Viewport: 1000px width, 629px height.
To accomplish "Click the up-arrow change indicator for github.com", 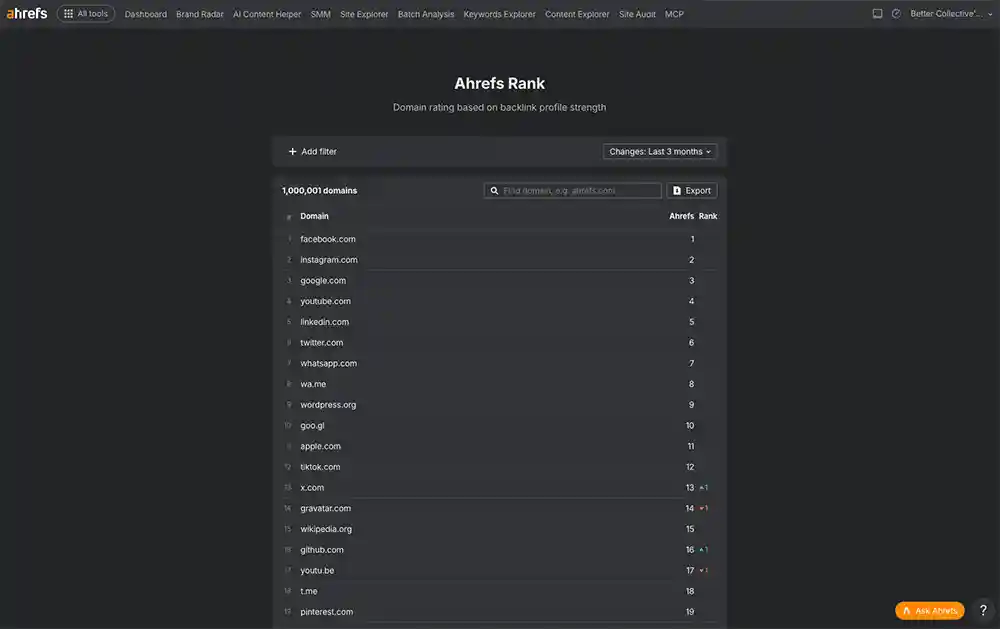I will (703, 550).
